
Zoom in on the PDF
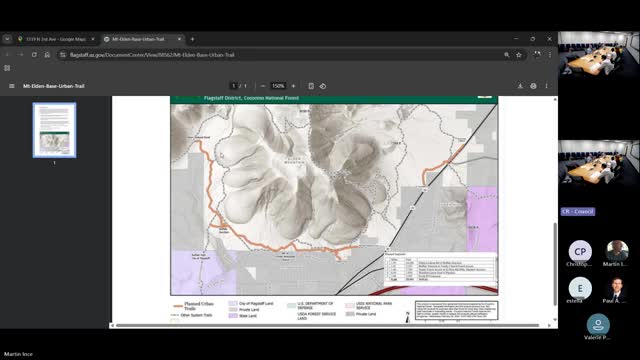pos(293,86)
